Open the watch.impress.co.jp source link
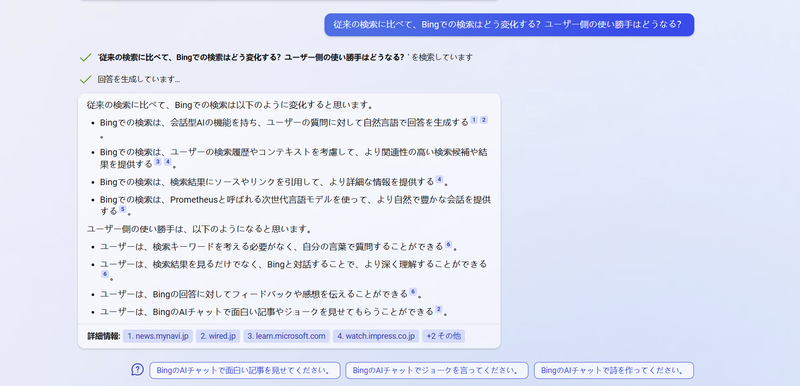 (376, 336)
